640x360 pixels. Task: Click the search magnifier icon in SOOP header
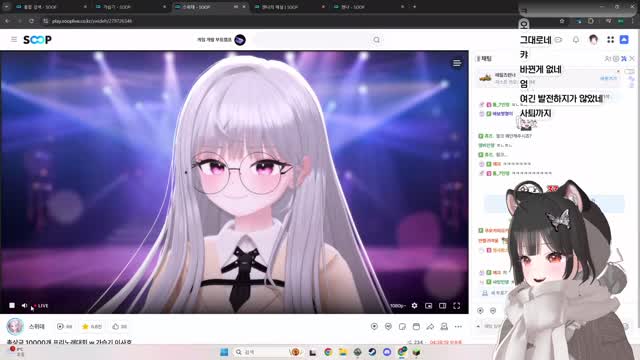376,40
